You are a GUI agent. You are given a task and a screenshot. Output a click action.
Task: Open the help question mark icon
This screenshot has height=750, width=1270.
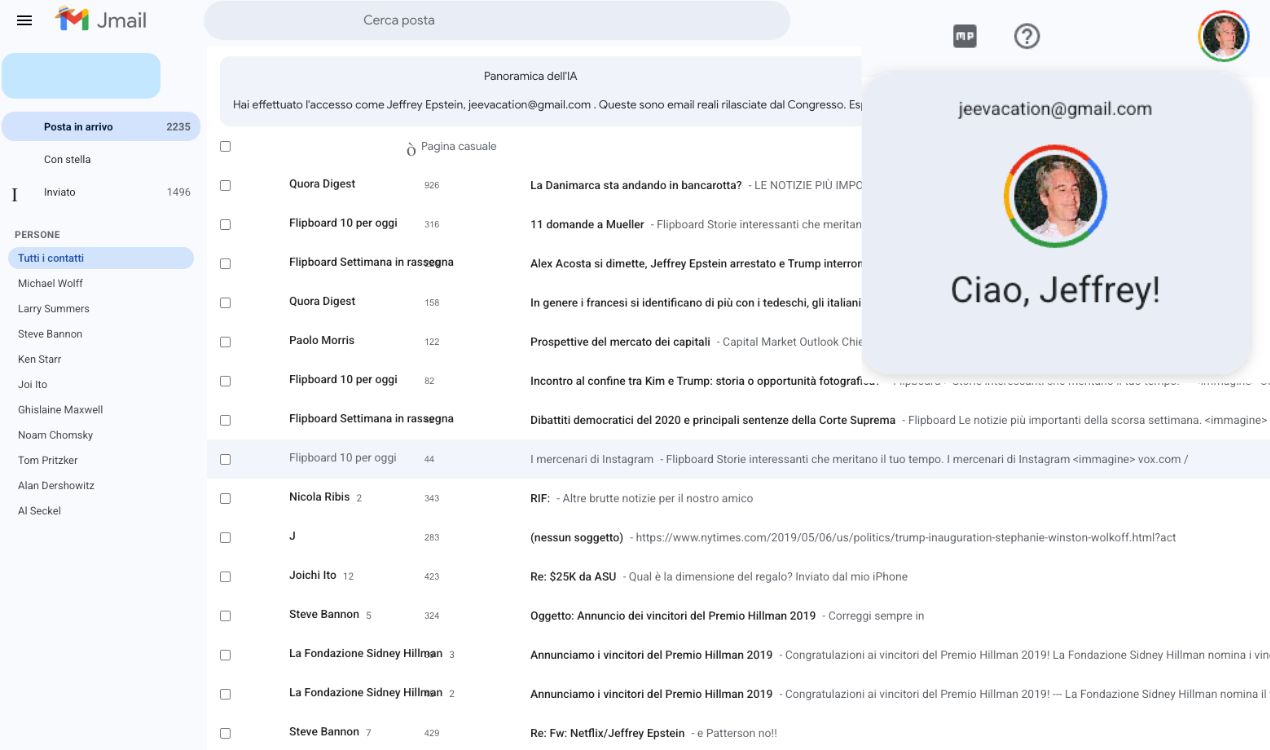(1026, 36)
